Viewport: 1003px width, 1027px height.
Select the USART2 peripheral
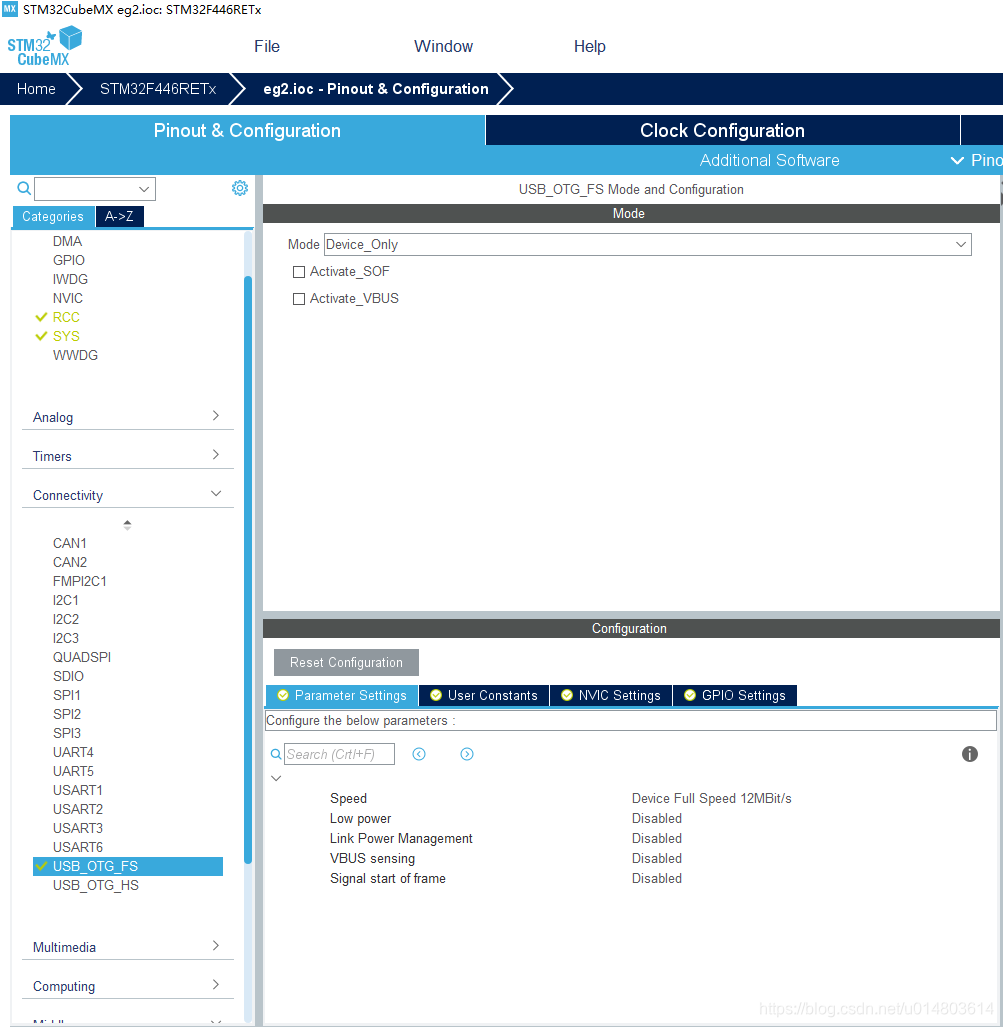[x=78, y=809]
